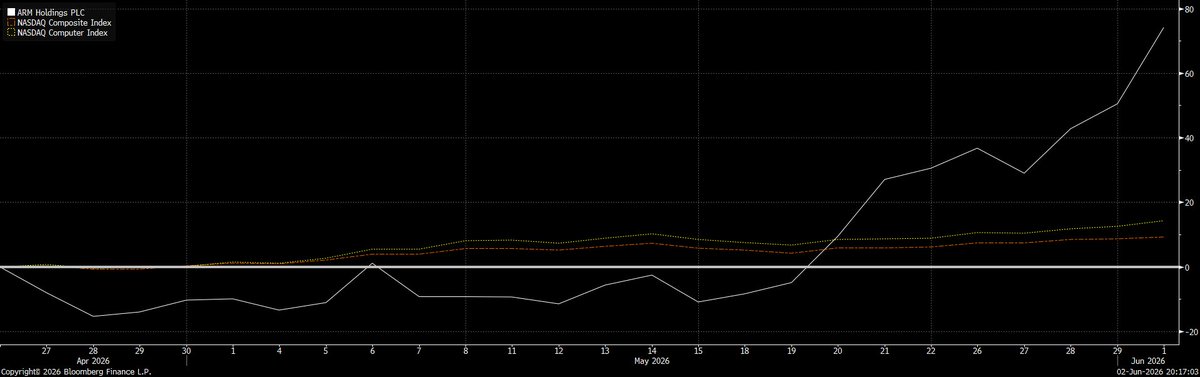Click the 18 date tick label
The height and width of the screenshot is (377, 1200).
744,350
